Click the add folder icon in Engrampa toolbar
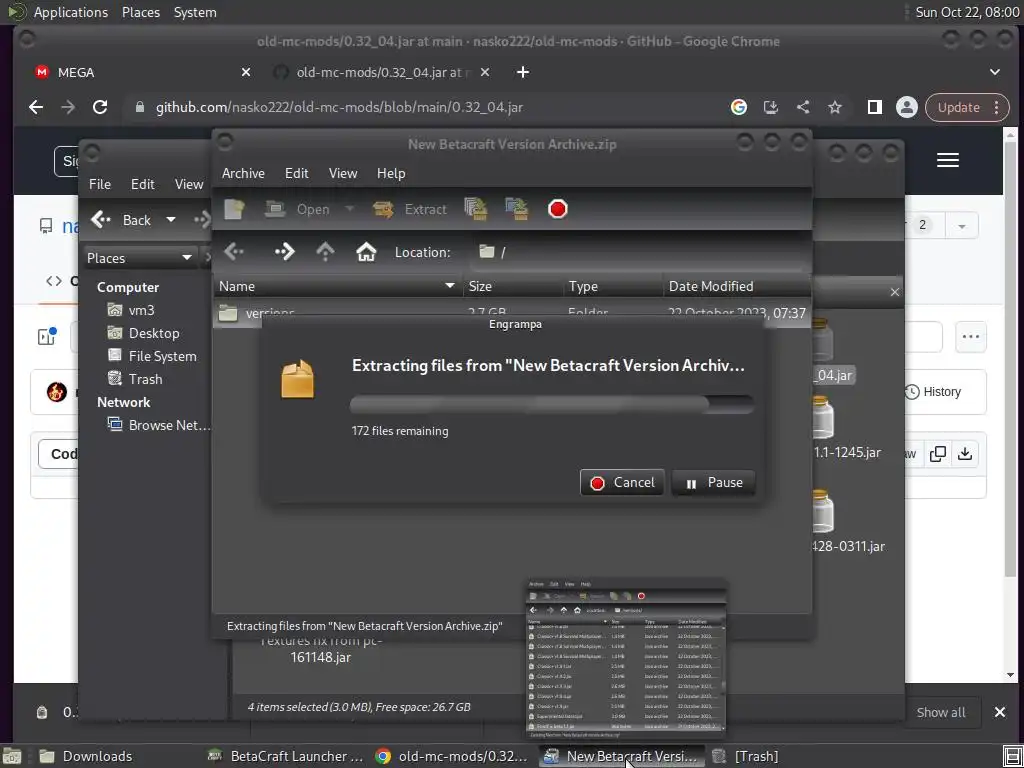 click(517, 210)
